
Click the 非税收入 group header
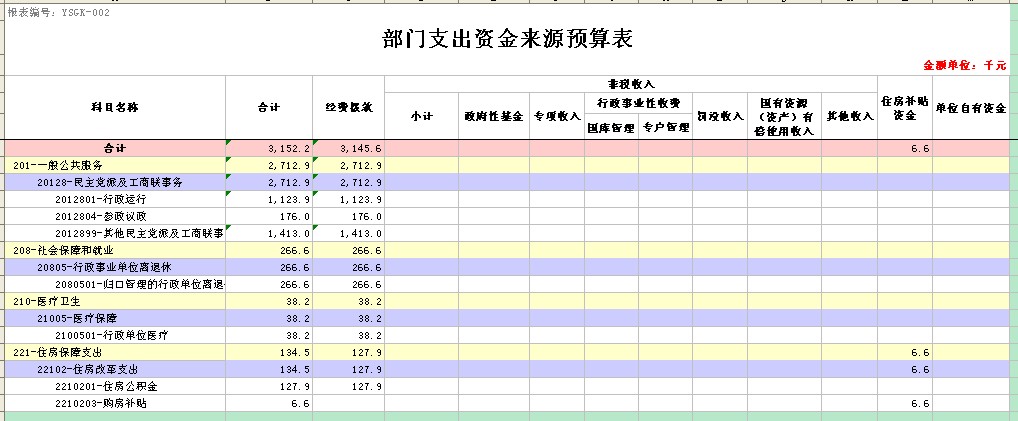[631, 84]
